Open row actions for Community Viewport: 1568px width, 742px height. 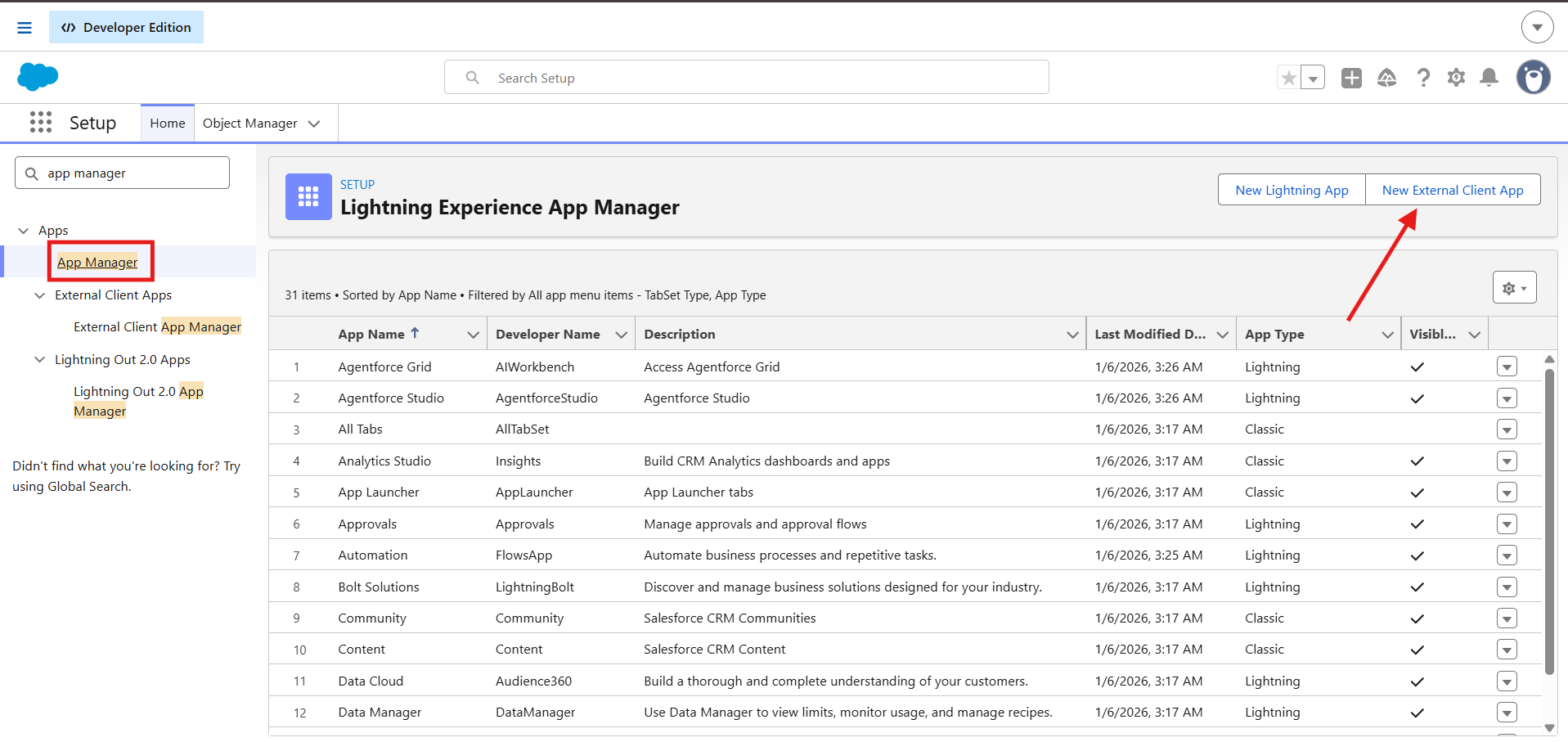pos(1507,618)
